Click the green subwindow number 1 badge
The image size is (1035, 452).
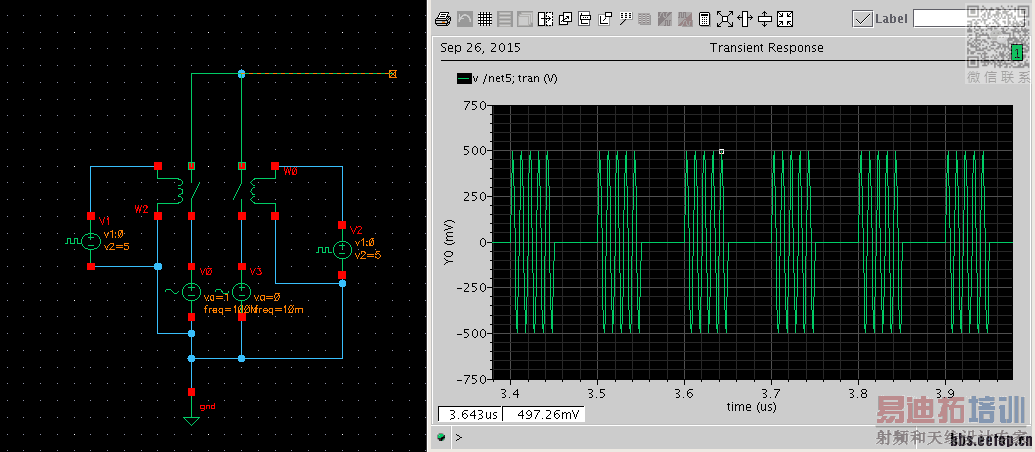pyautogui.click(x=1016, y=51)
